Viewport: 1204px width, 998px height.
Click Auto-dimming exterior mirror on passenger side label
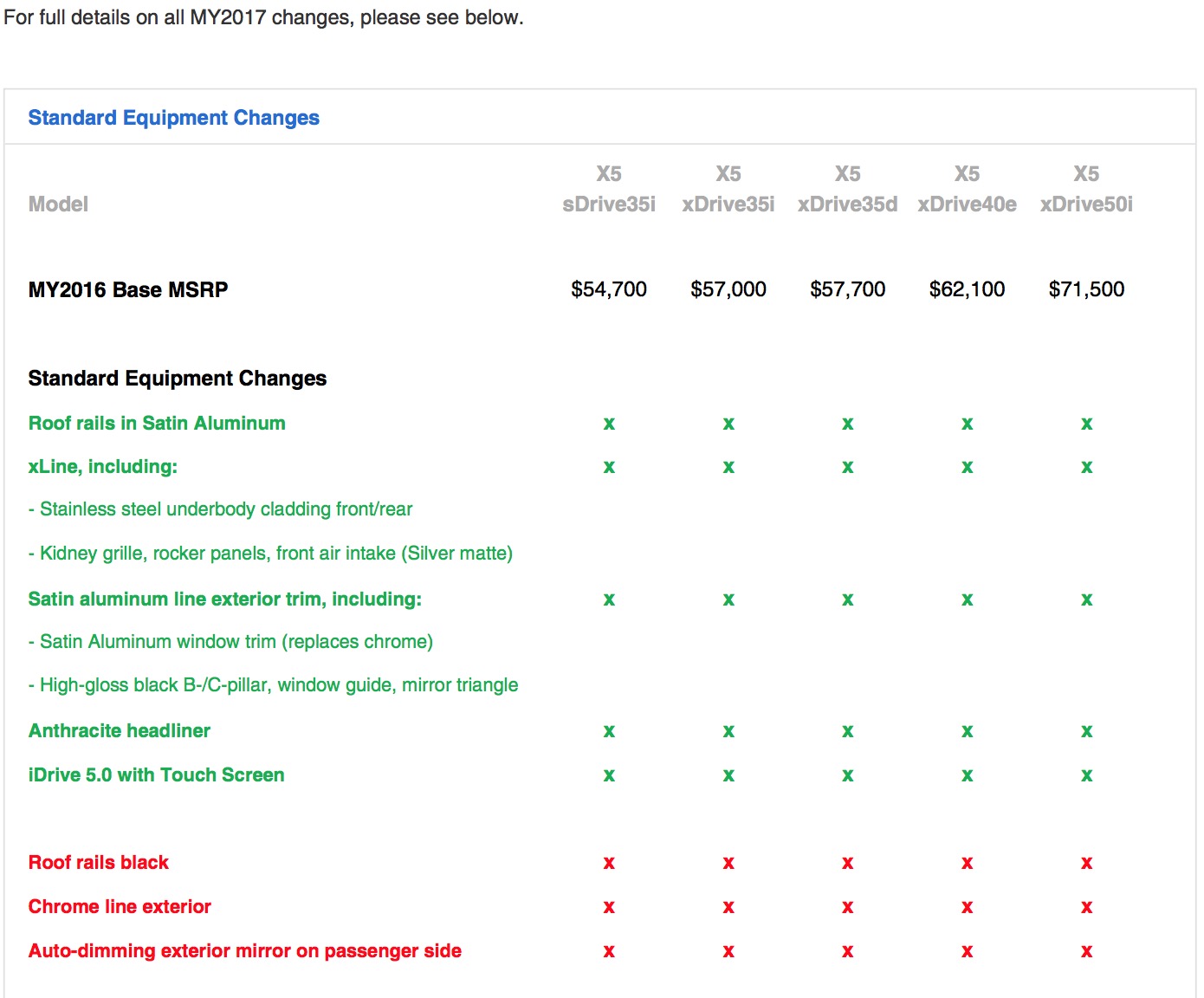(245, 951)
